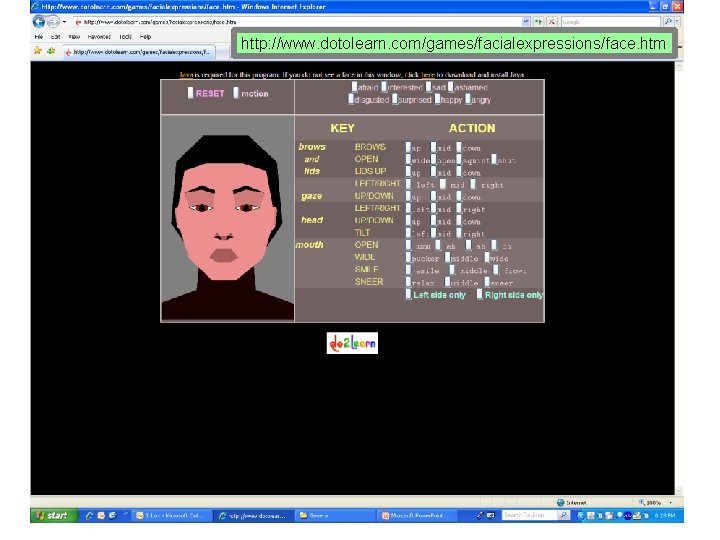Screen dimensions: 720x540
Task: Open the View menu
Action: click(74, 37)
